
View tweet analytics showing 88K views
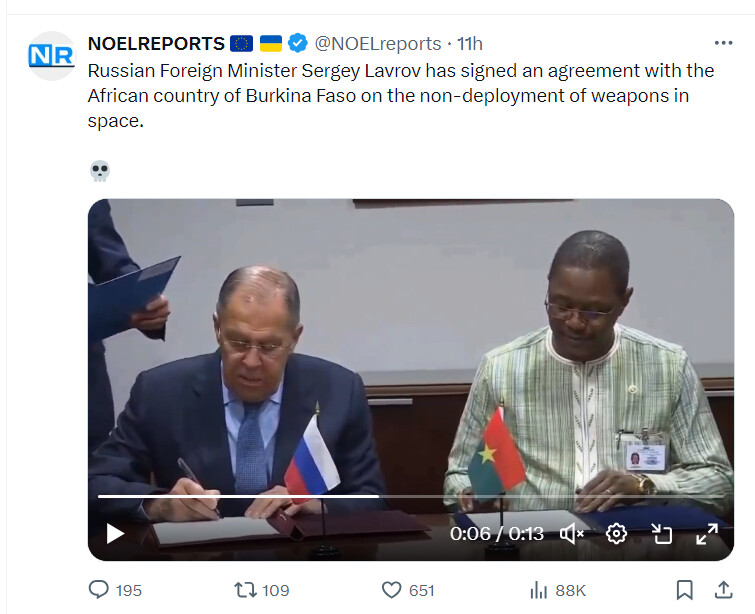click(539, 590)
